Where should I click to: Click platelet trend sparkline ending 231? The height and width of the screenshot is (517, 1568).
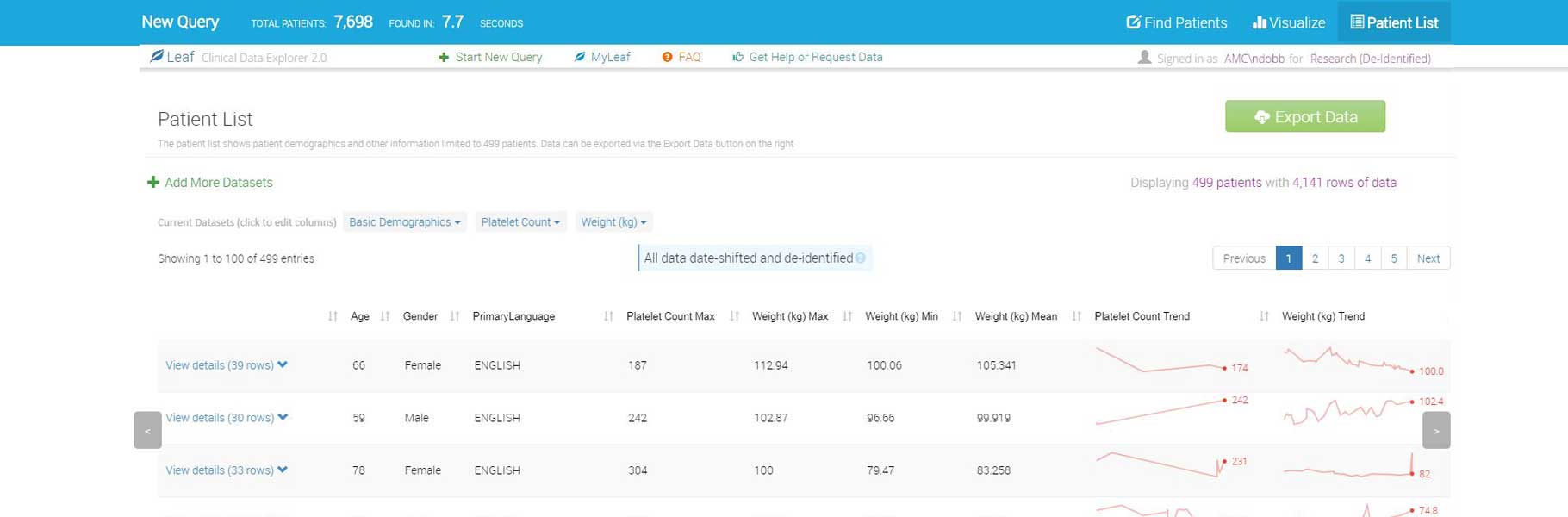1160,464
